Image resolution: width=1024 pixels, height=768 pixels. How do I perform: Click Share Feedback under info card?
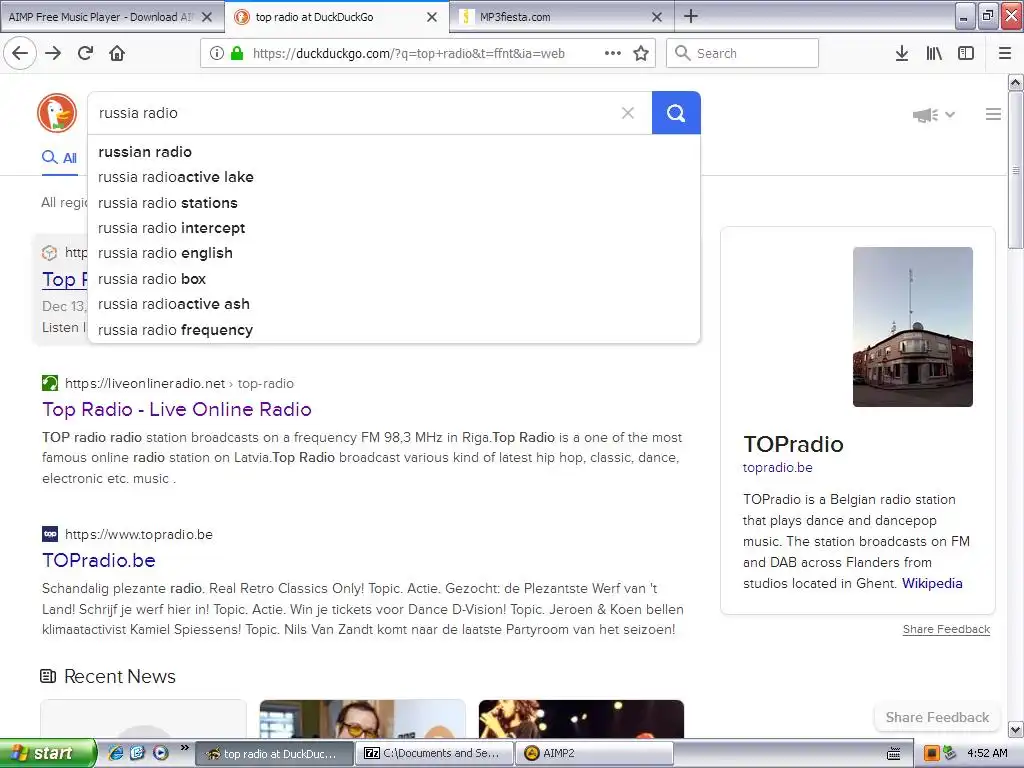coord(946,629)
